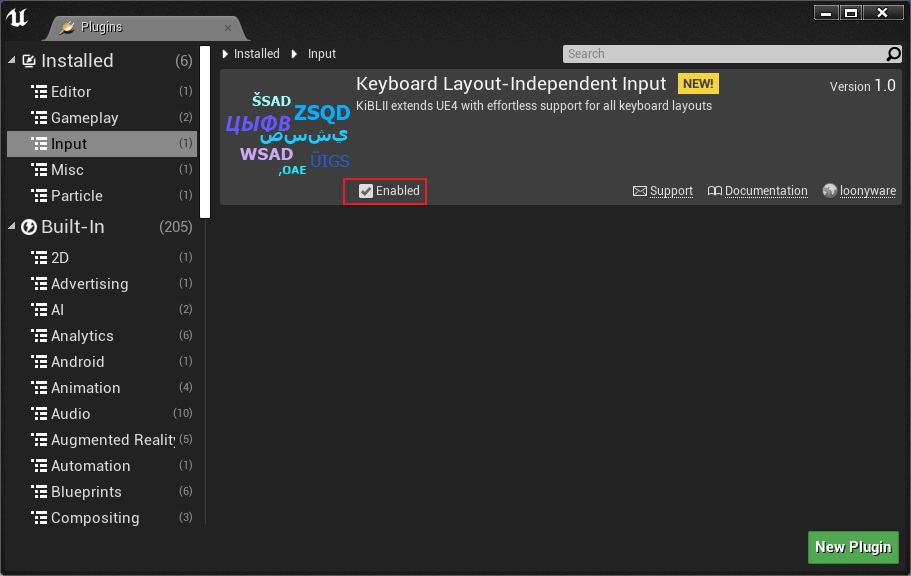Click the list icon beside Augmented Reality
Image resolution: width=911 pixels, height=576 pixels.
click(x=39, y=440)
